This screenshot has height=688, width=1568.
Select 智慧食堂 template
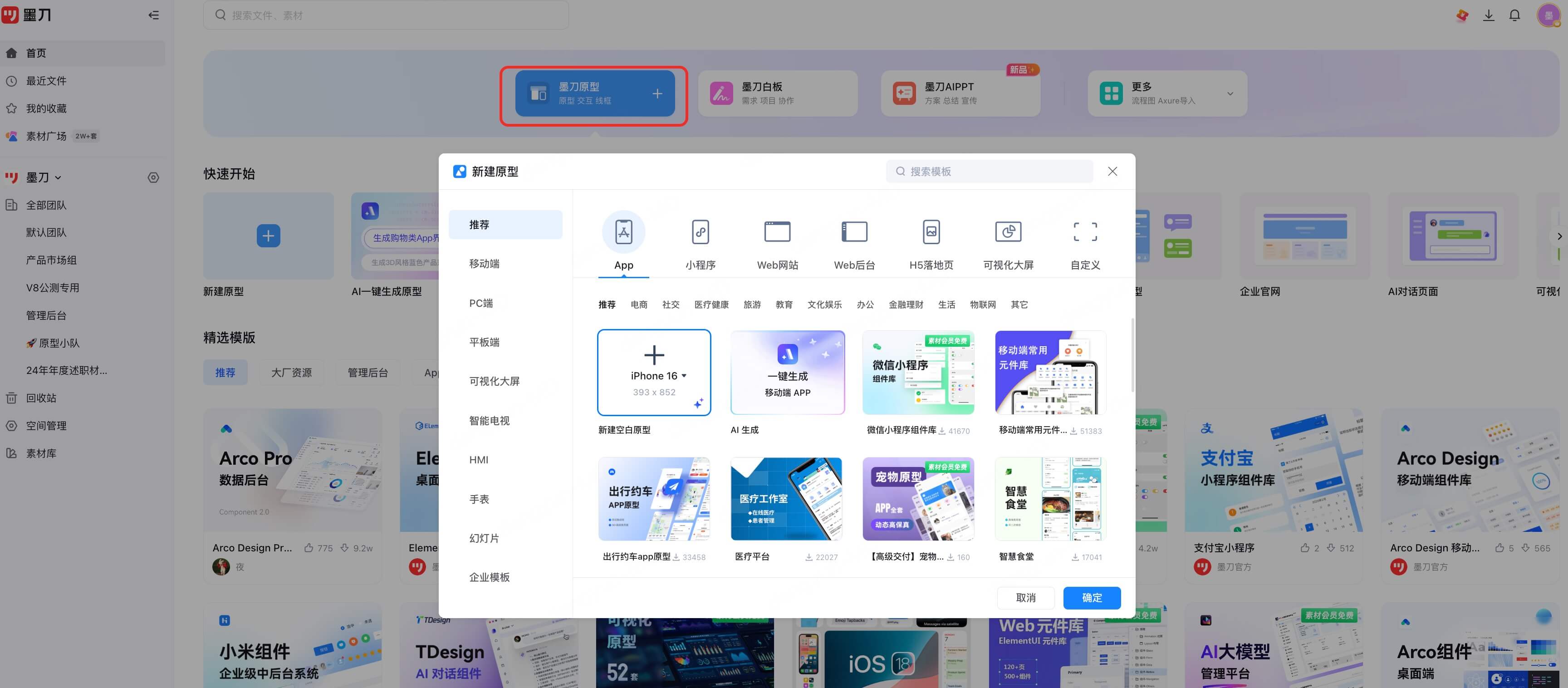1050,499
